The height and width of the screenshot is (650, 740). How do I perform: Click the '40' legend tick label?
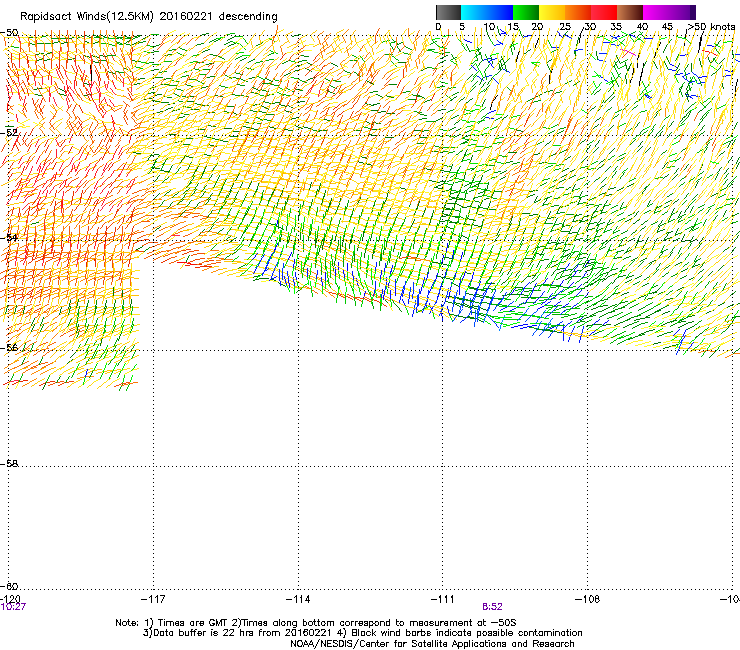642,27
